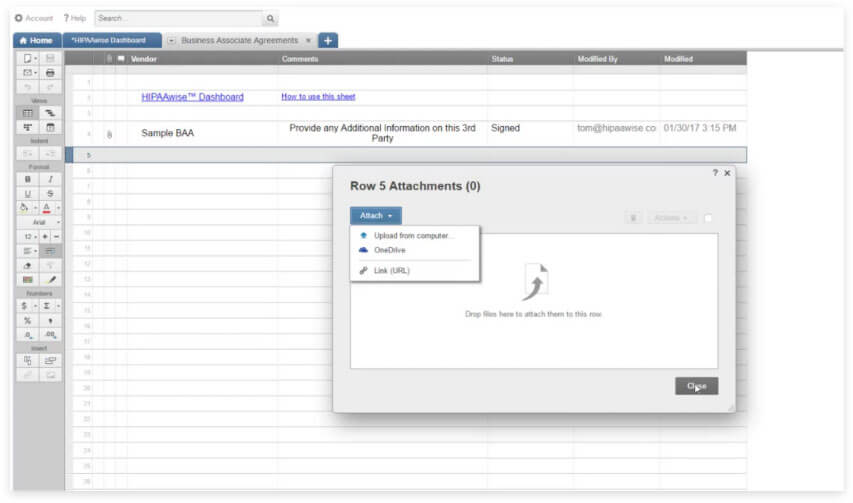This screenshot has height=503, width=853.
Task: Open the HIPAAwise Dashboard link
Action: (x=193, y=97)
